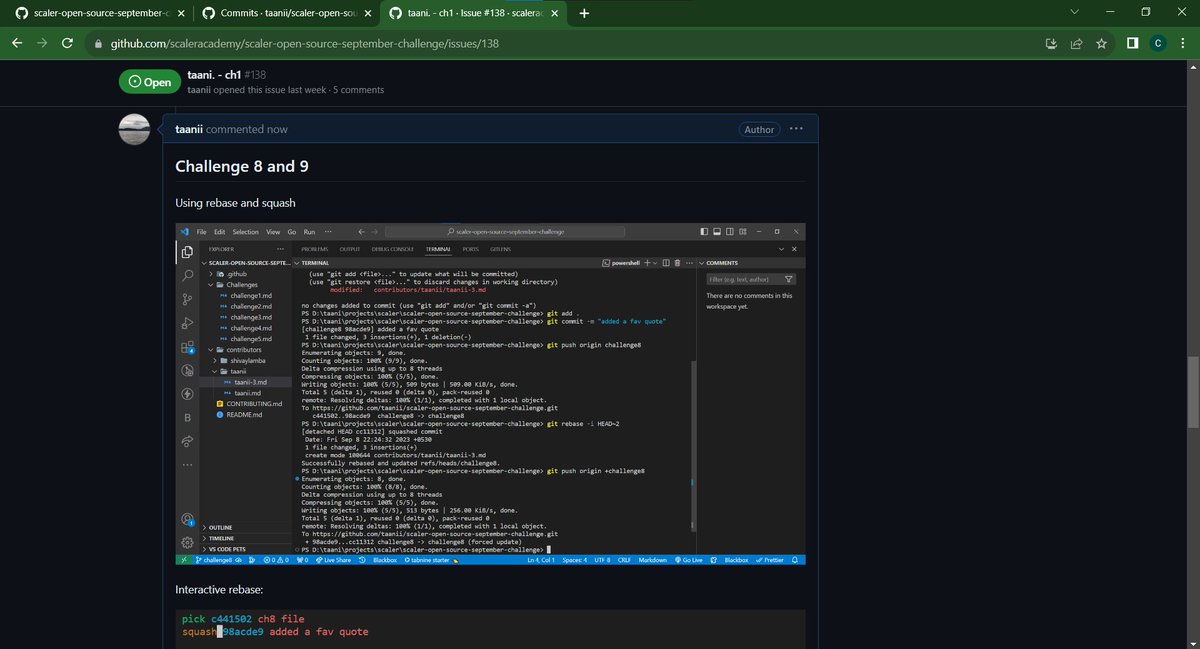Open Accounts icon in VS Code activity bar
The width and height of the screenshot is (1200, 649).
click(186, 519)
